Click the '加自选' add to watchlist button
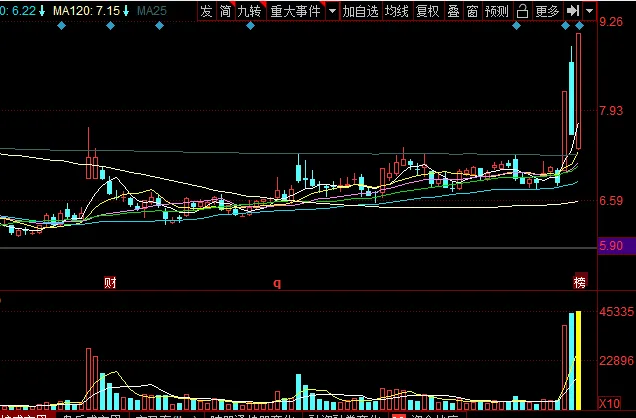This screenshot has width=636, height=418. (x=360, y=11)
